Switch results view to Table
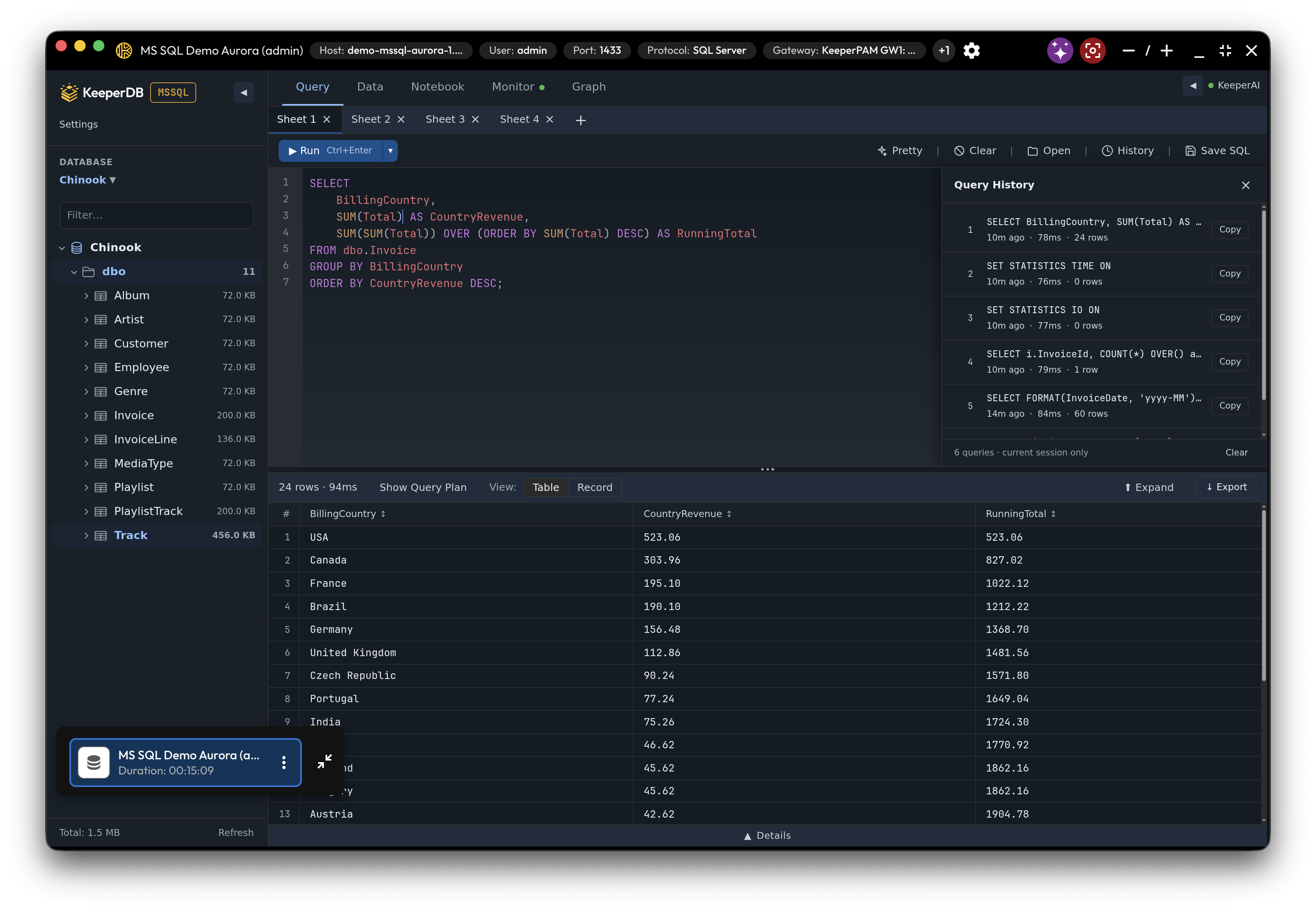 (545, 487)
